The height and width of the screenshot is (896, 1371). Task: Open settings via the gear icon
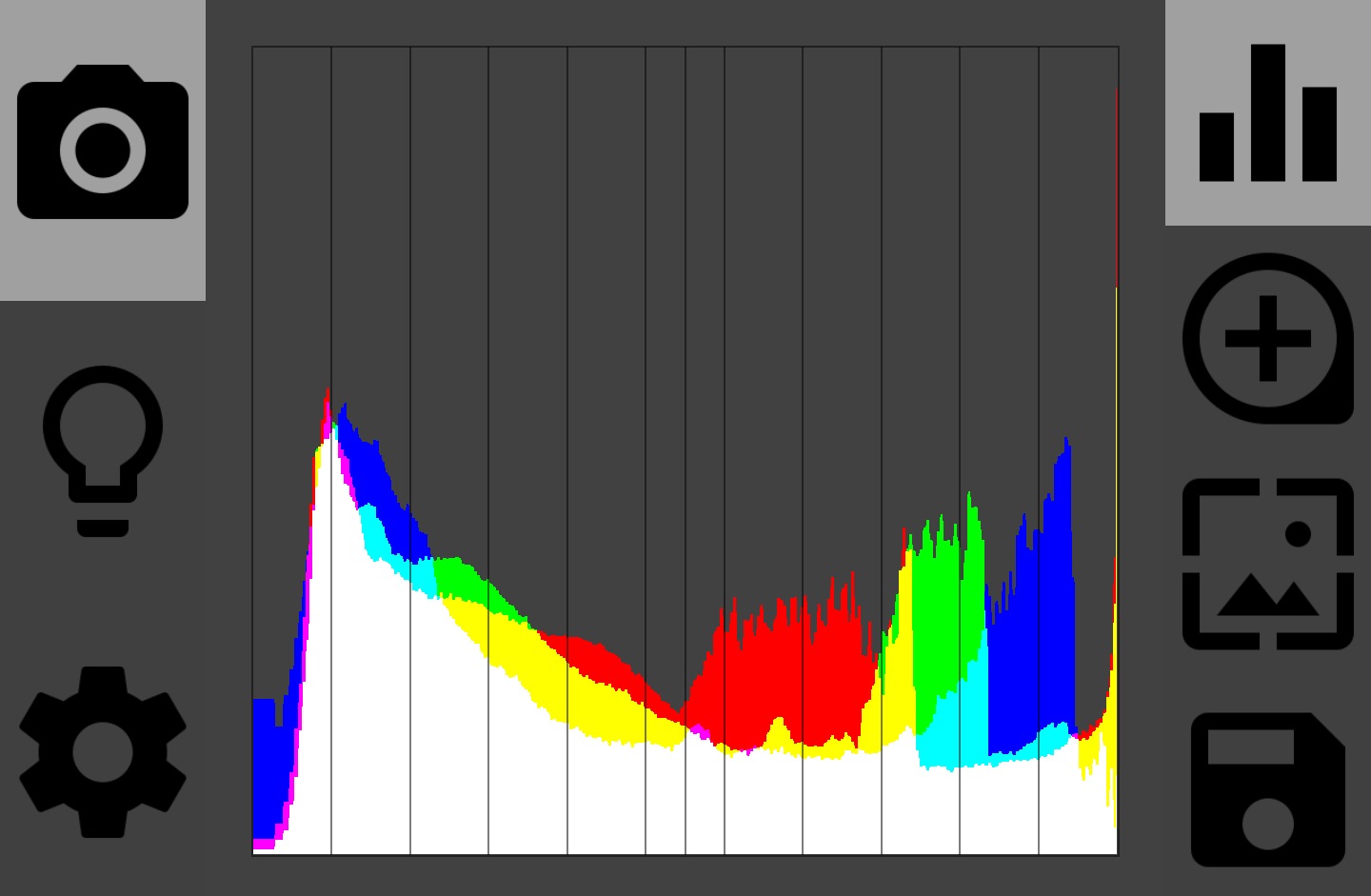[x=103, y=752]
